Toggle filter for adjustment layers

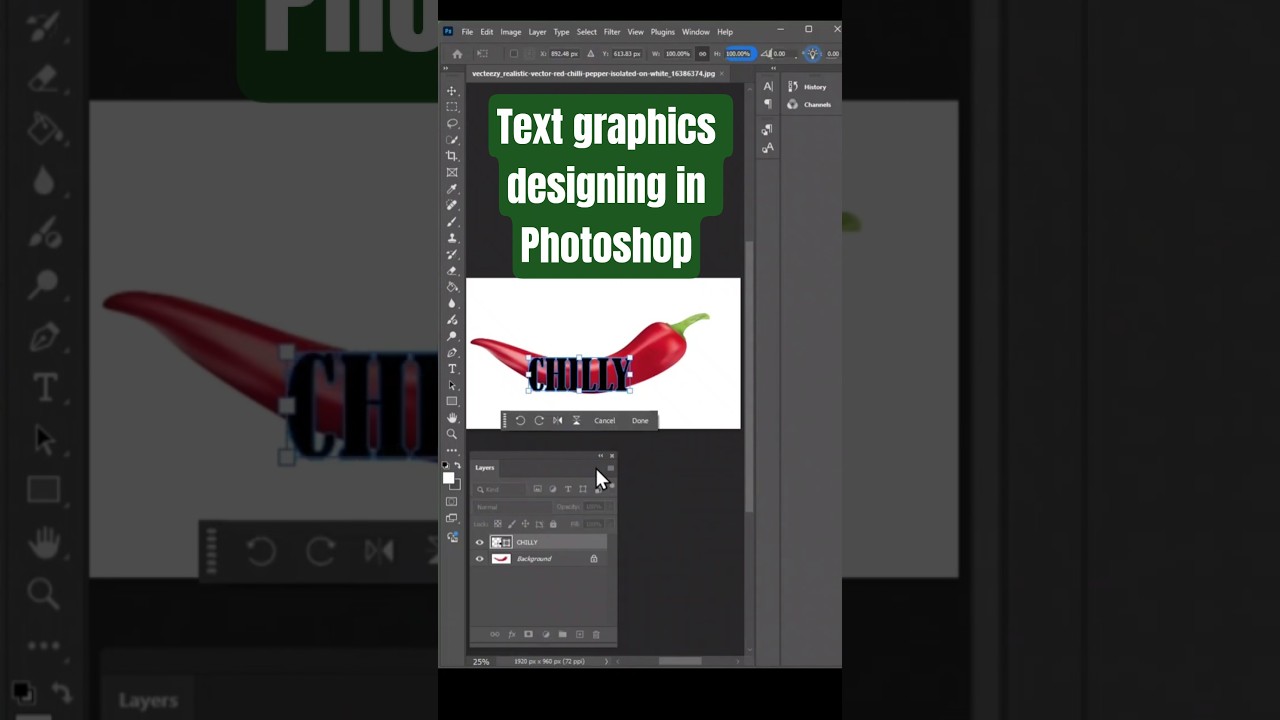pos(553,489)
